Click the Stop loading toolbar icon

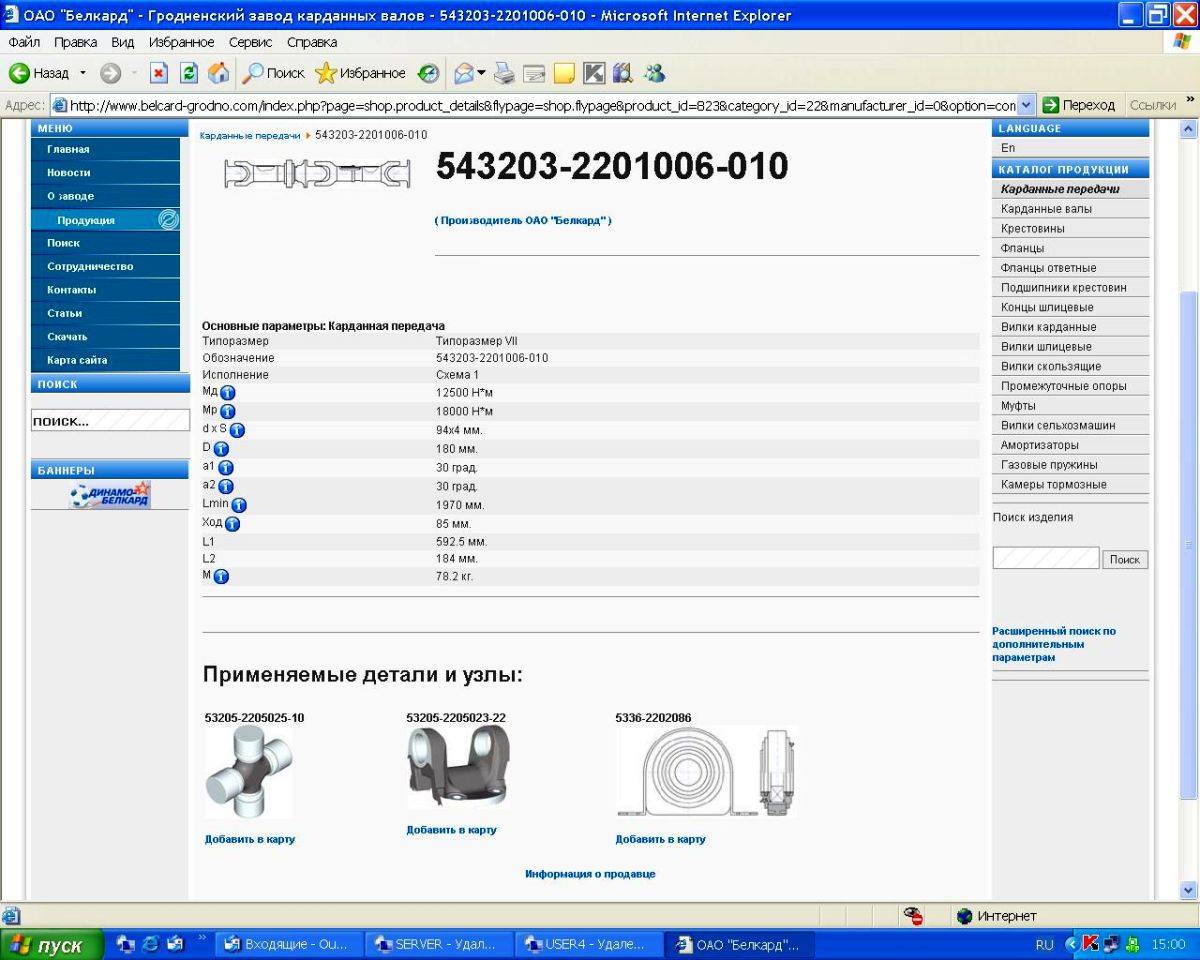159,73
